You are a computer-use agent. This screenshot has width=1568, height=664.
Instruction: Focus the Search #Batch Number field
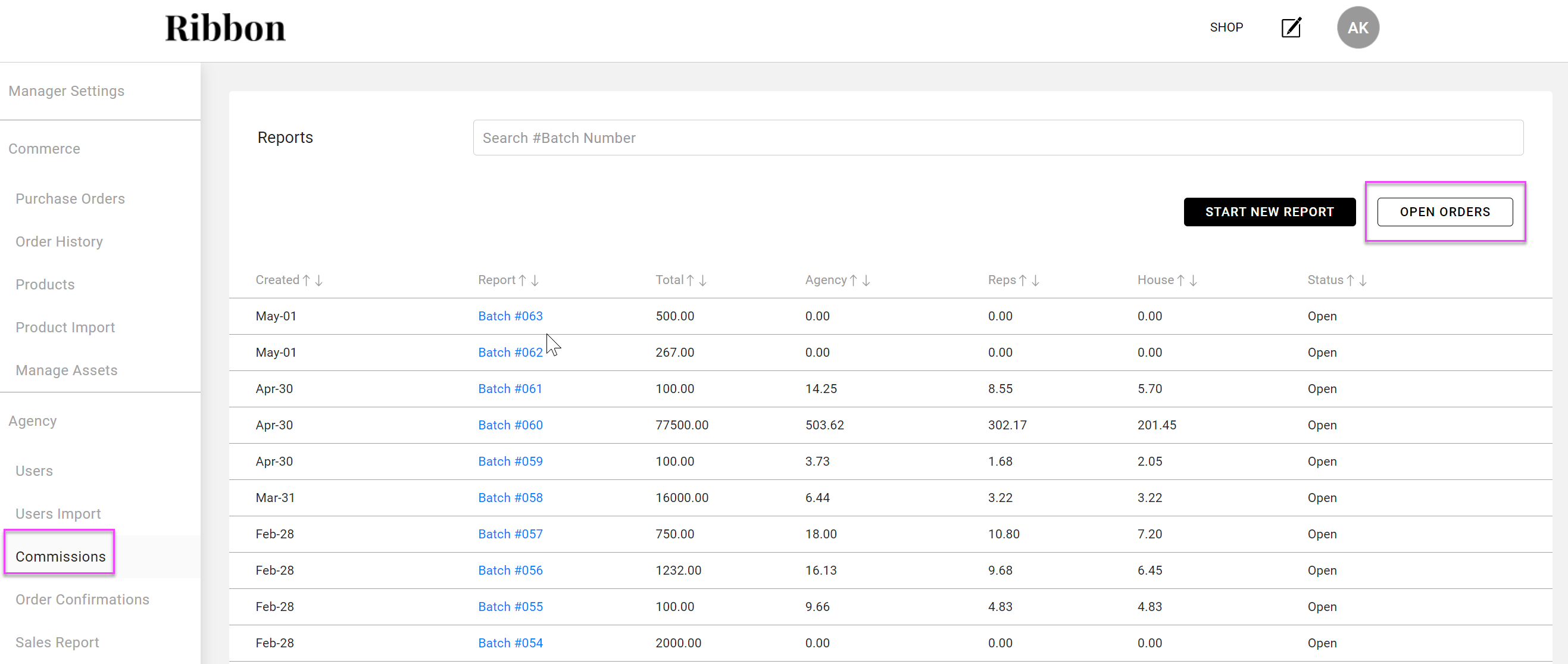coord(998,138)
